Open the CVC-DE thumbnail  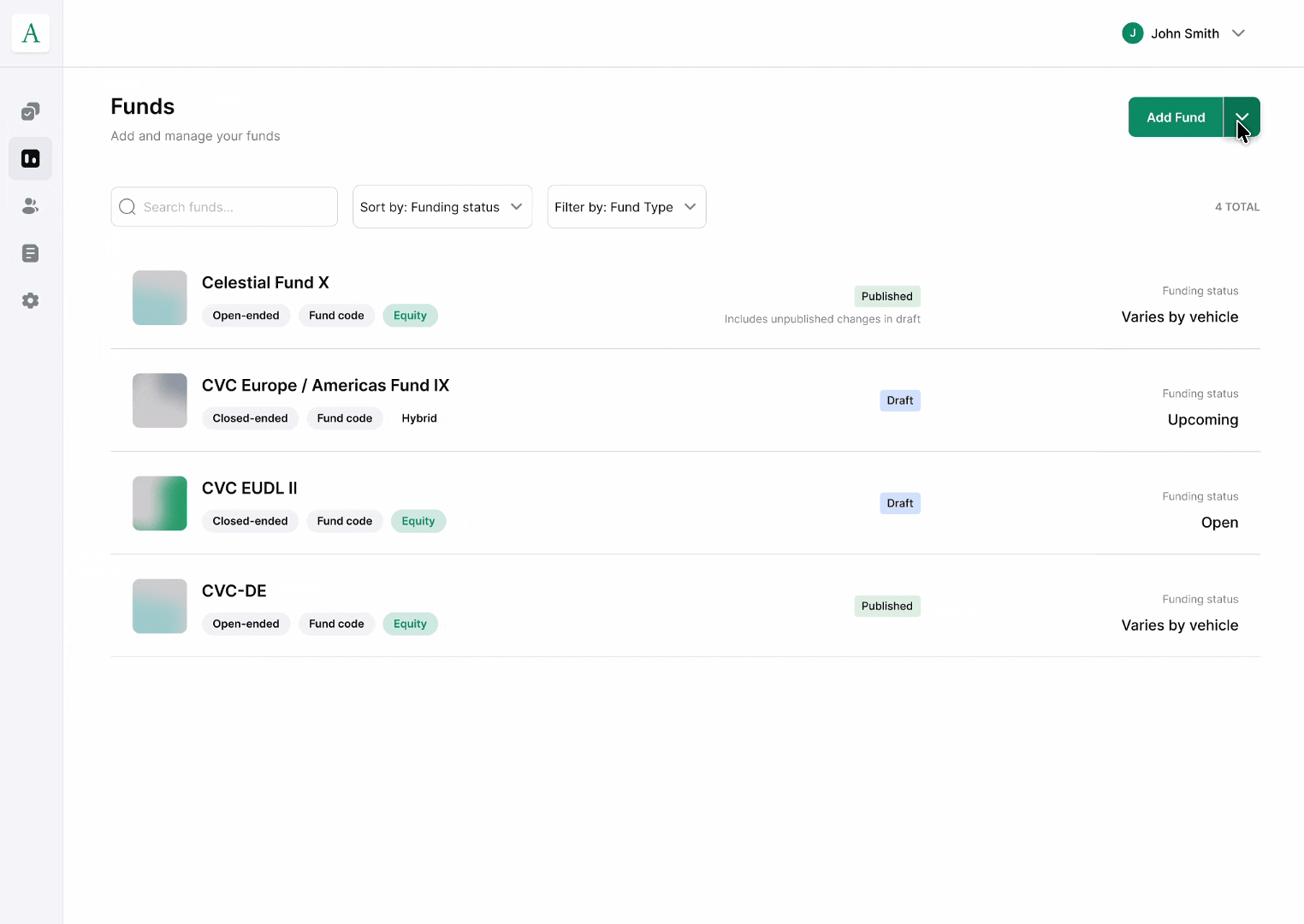tap(160, 606)
